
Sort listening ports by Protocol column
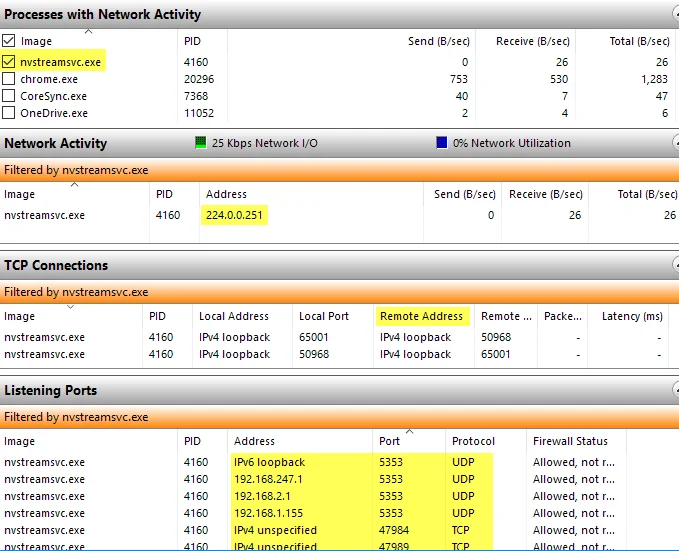pyautogui.click(x=473, y=441)
